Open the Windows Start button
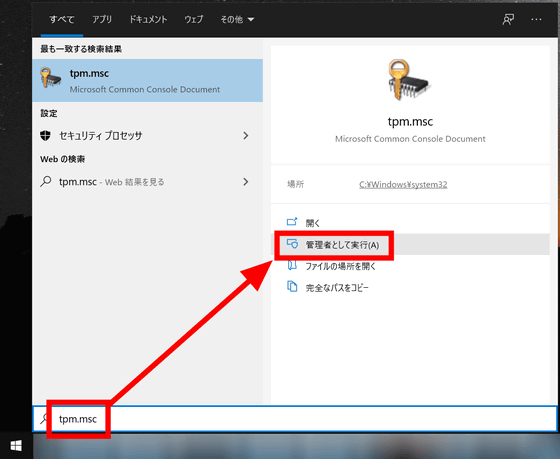The image size is (560, 459). pos(16,446)
